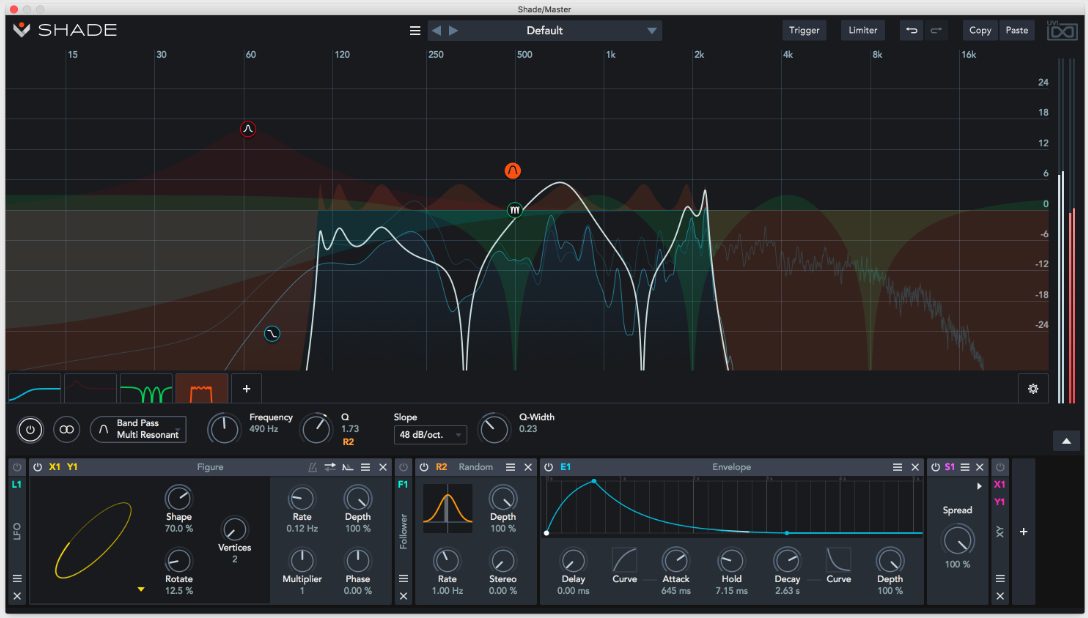Viewport: 1088px width, 618px height.
Task: Toggle the selected band power button
Action: pyautogui.click(x=30, y=430)
